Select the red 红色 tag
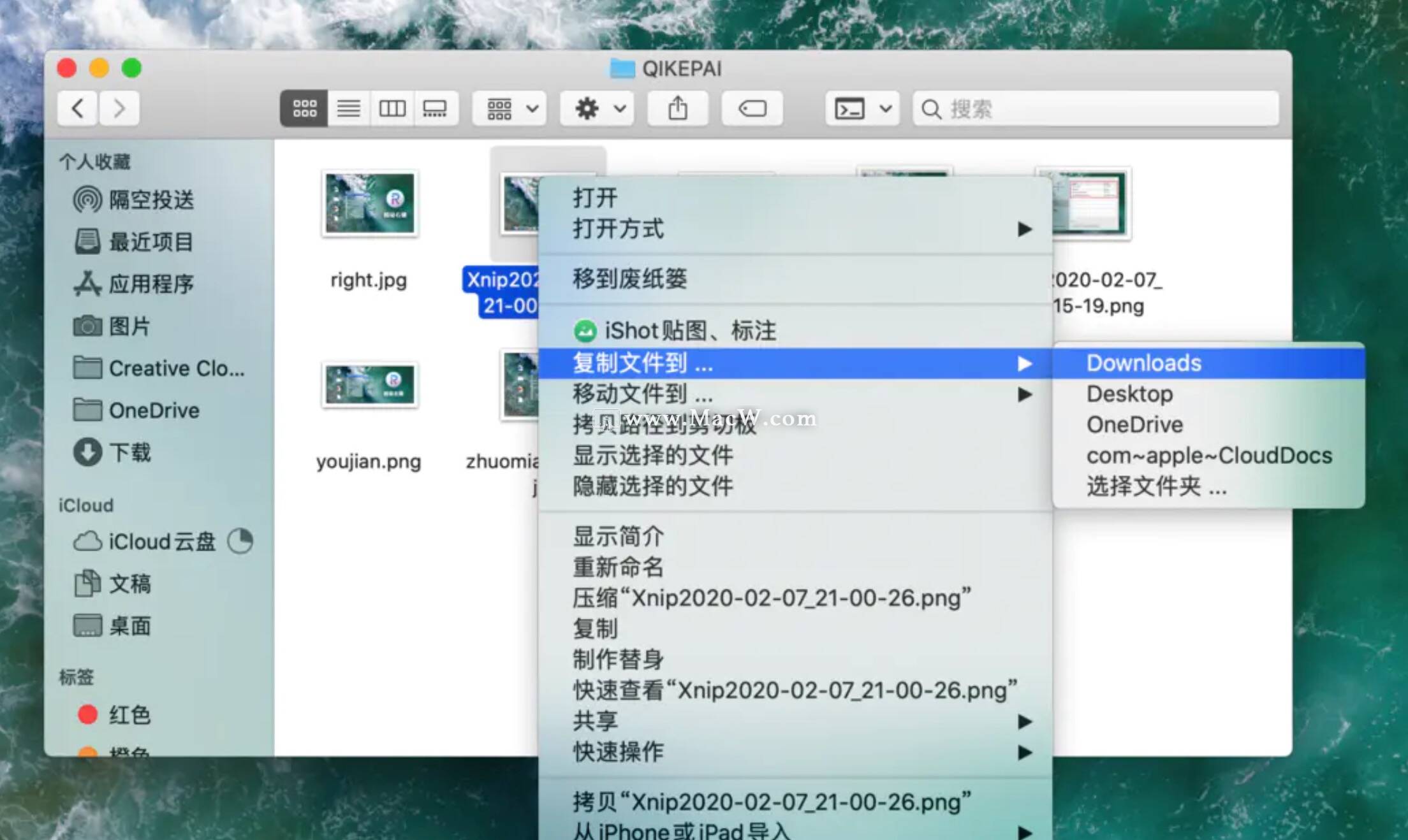 129,715
